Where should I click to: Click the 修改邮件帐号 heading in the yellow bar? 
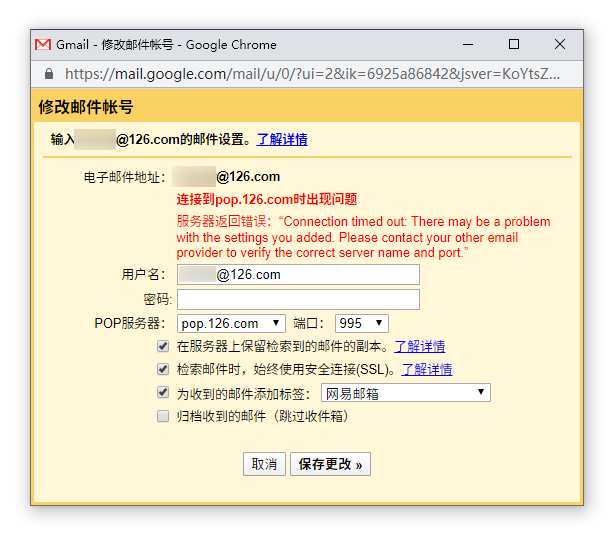(x=86, y=107)
